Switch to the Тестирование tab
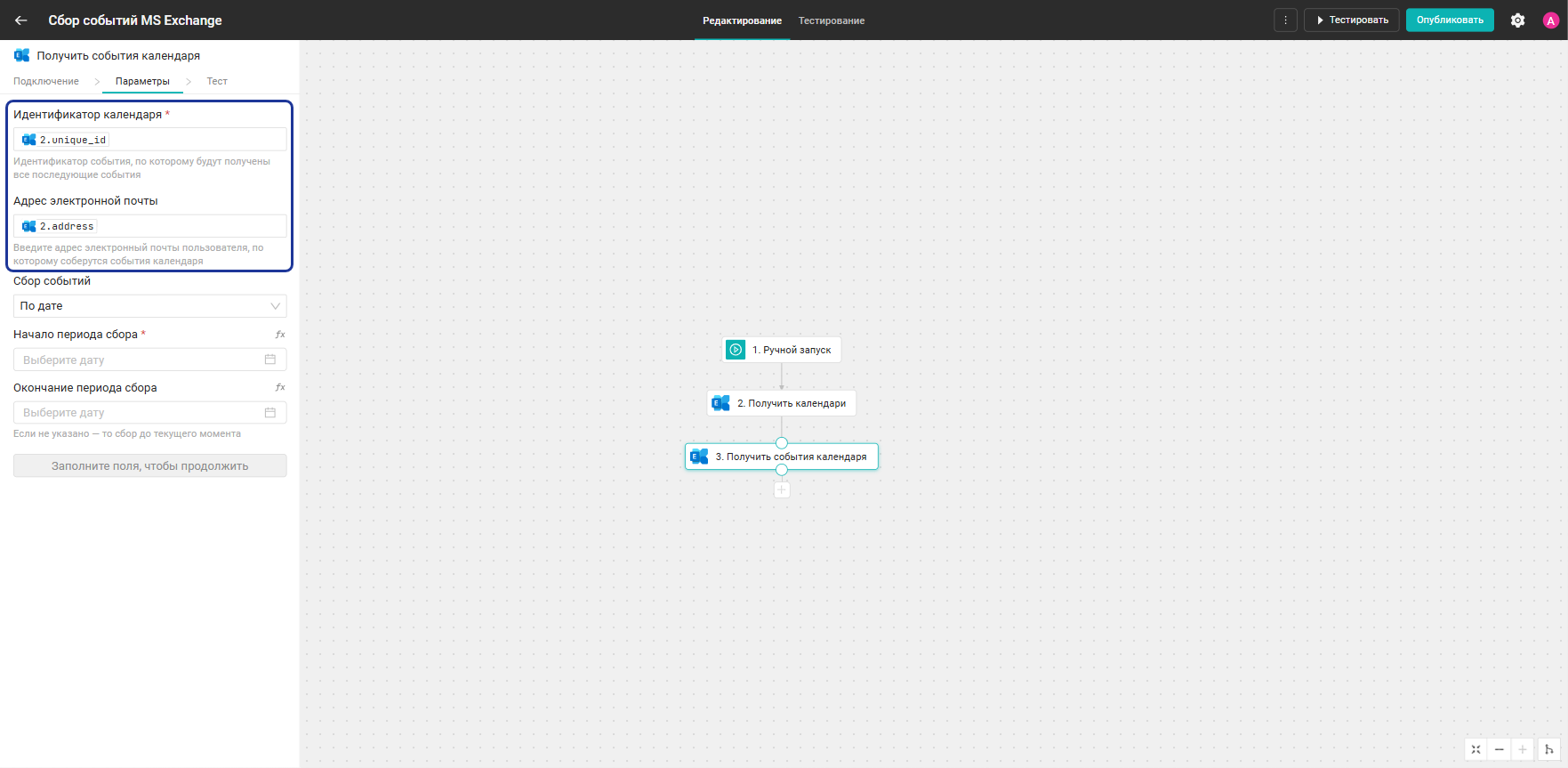Viewport: 1568px width, 768px height. [832, 20]
